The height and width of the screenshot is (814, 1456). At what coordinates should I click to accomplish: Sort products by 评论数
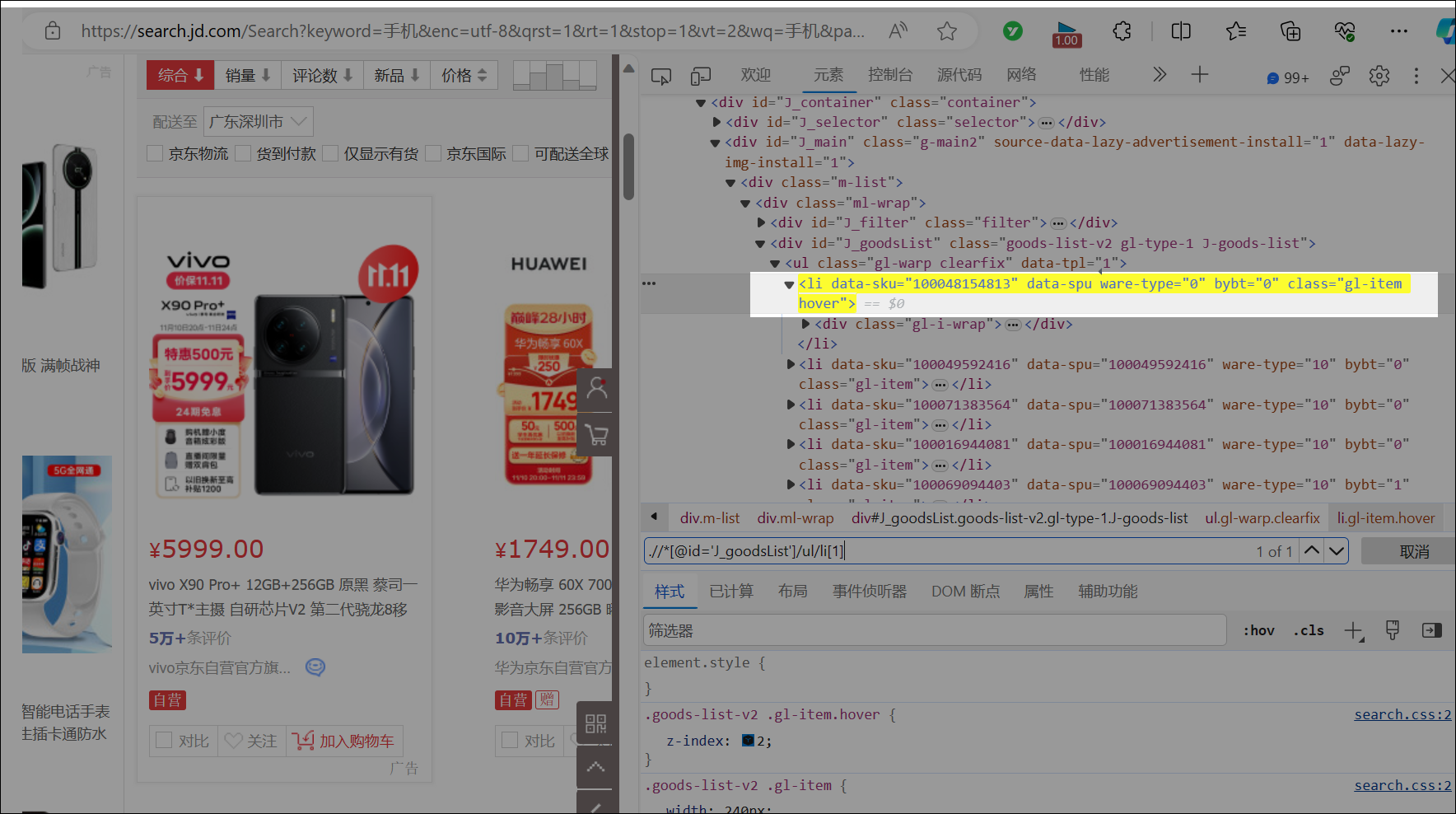click(x=323, y=75)
